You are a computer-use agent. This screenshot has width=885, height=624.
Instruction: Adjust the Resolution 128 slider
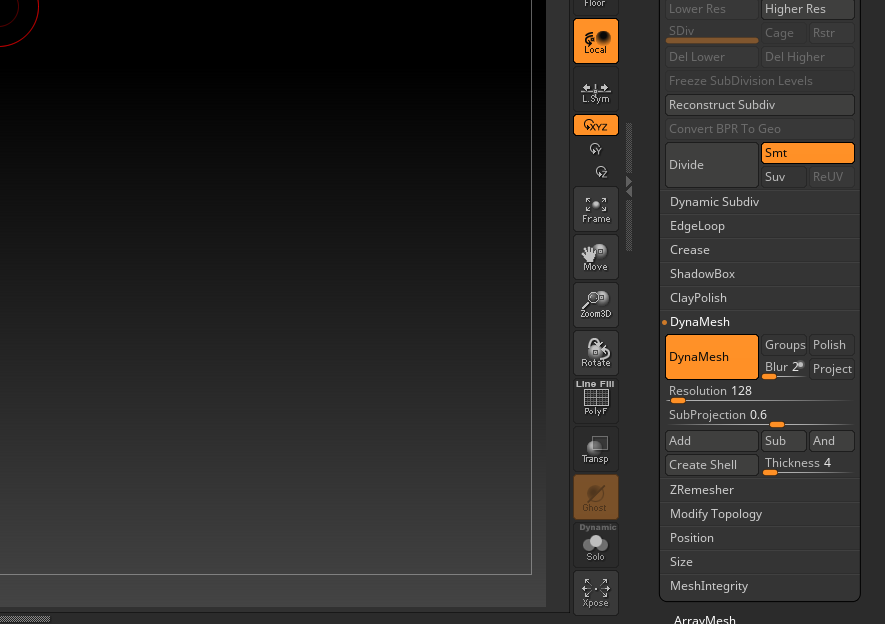[x=760, y=393]
